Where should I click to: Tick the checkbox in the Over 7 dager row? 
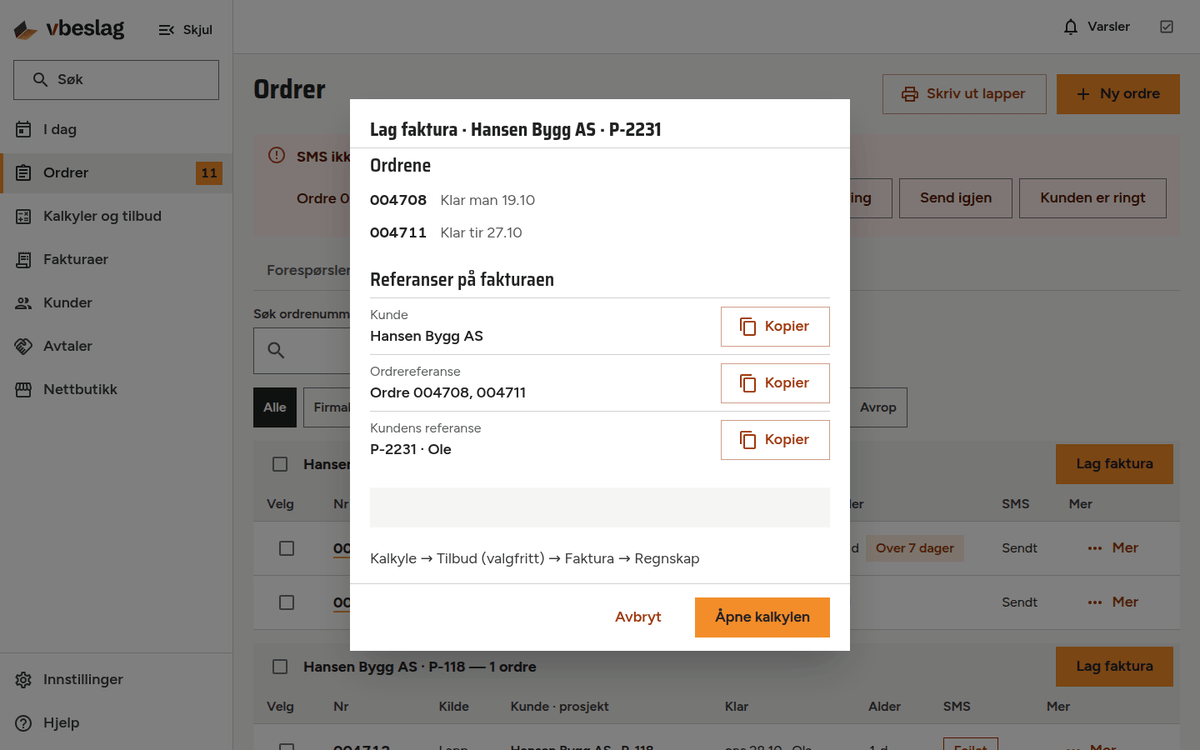pyautogui.click(x=286, y=548)
